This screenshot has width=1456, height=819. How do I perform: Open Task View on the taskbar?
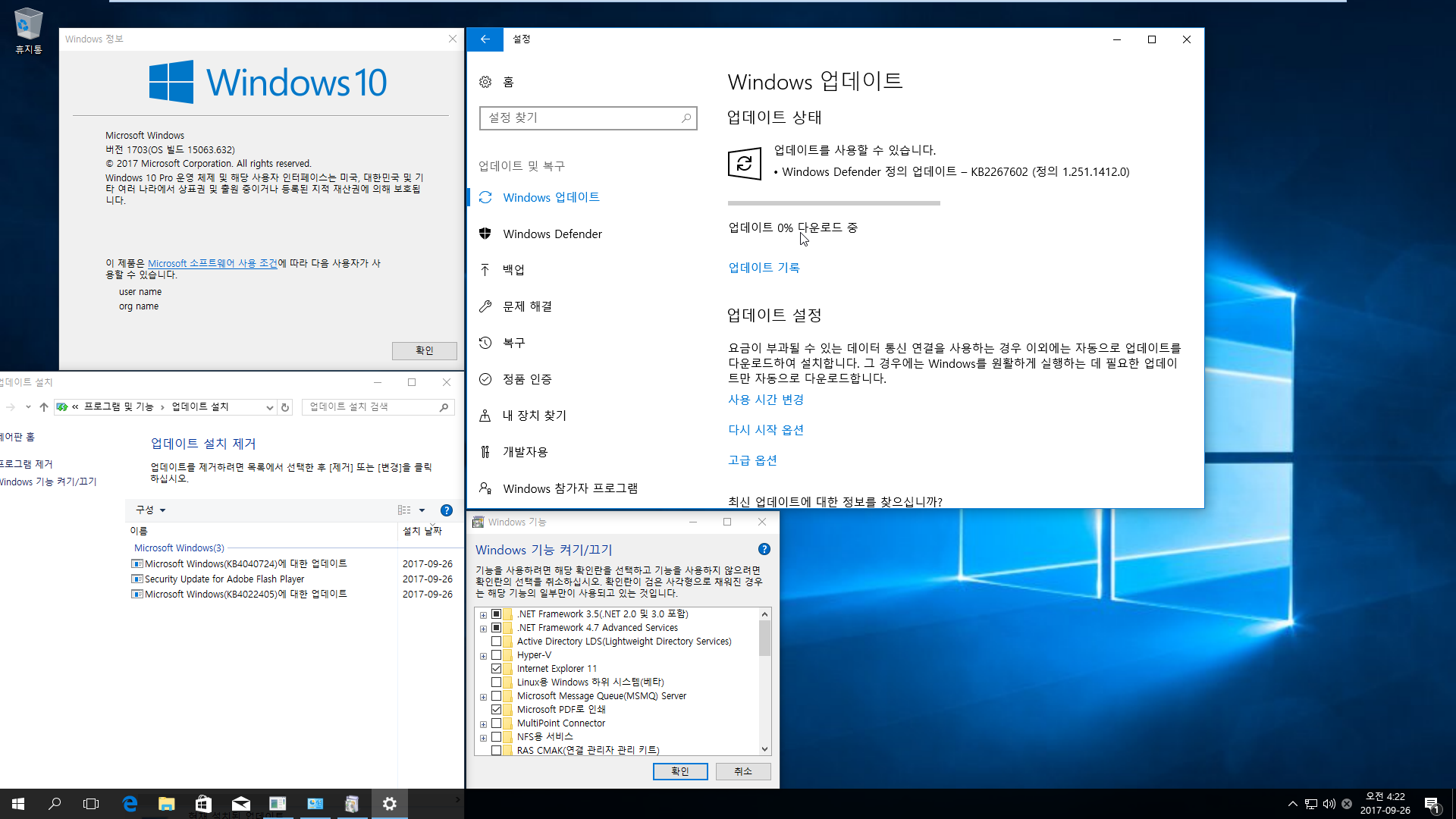91,804
